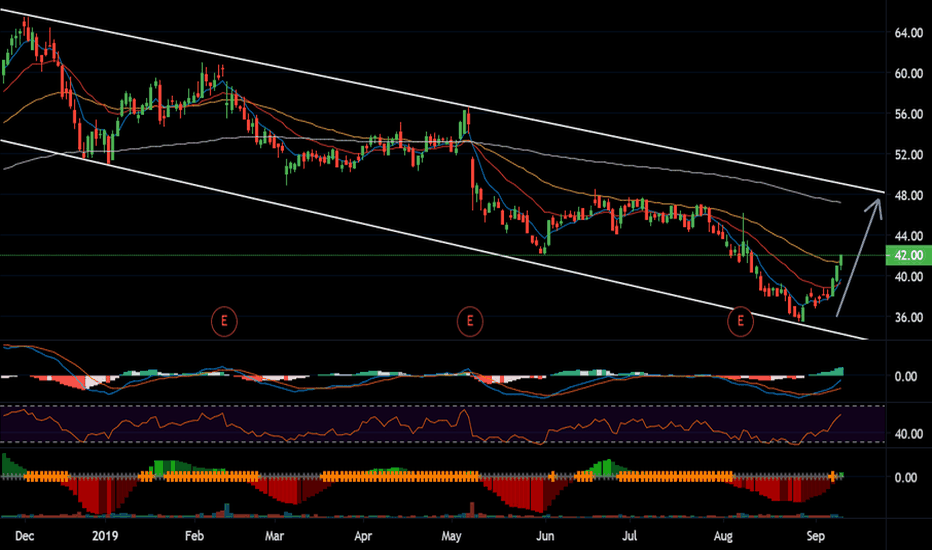
Task: Click the 48.00 price axis label
Action: tap(909, 195)
